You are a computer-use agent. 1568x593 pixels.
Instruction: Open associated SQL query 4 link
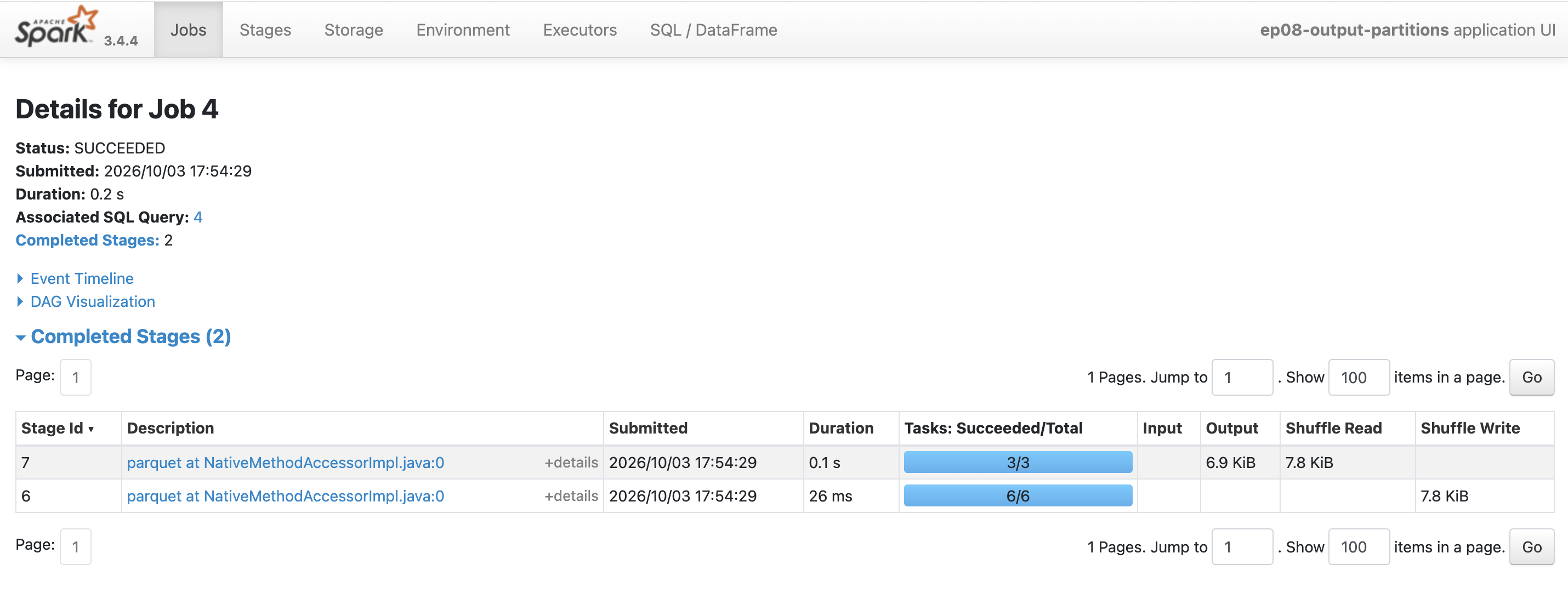click(198, 217)
